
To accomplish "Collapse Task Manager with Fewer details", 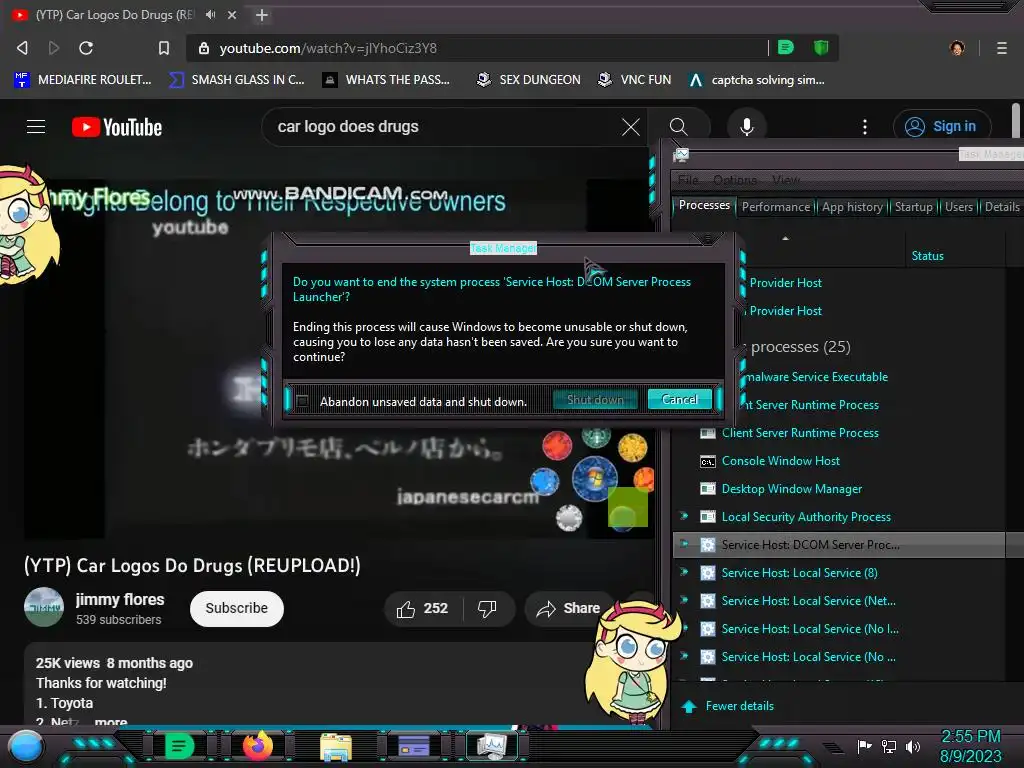I will tap(728, 706).
